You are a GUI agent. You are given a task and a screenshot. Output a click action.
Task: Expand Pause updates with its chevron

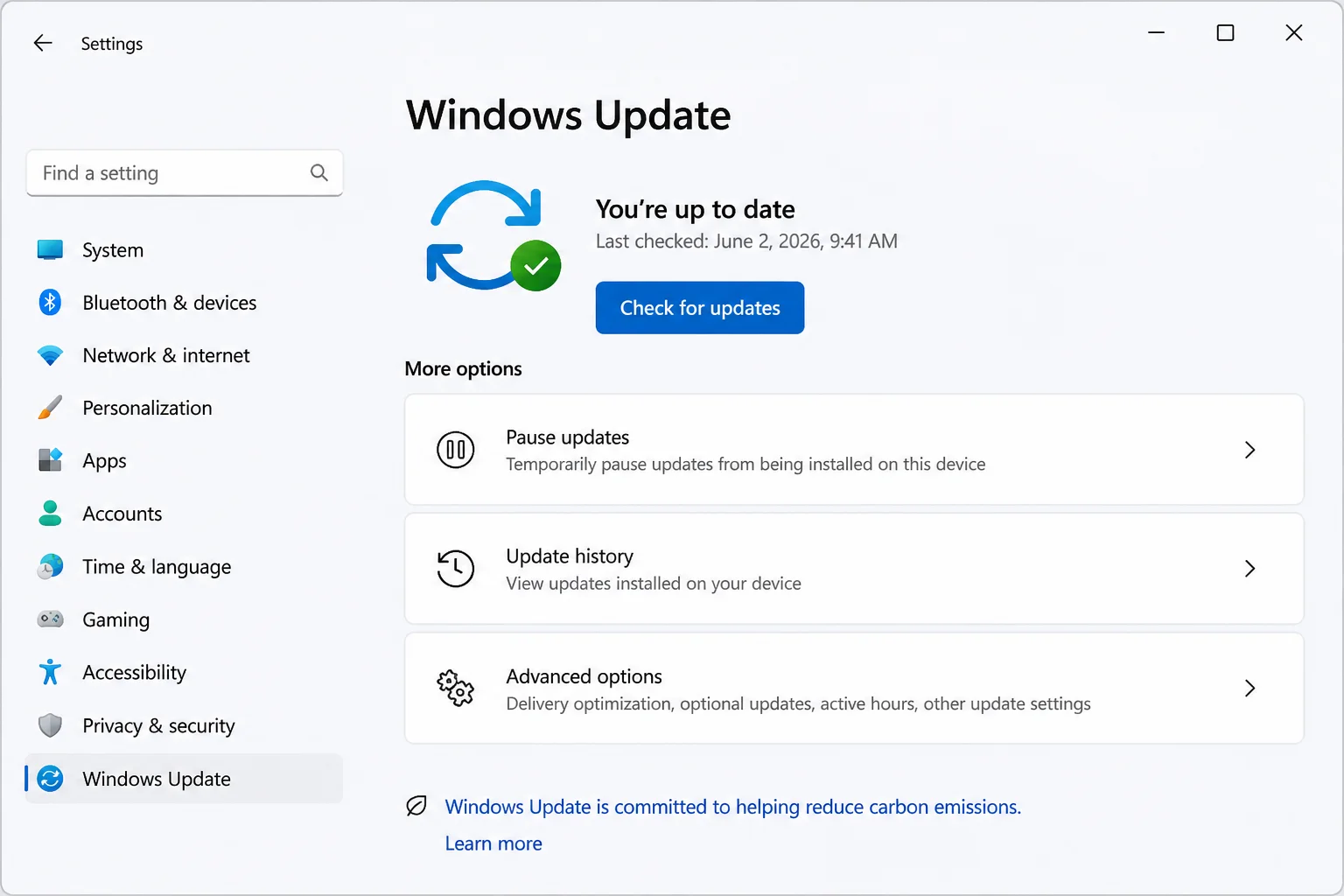[1250, 450]
